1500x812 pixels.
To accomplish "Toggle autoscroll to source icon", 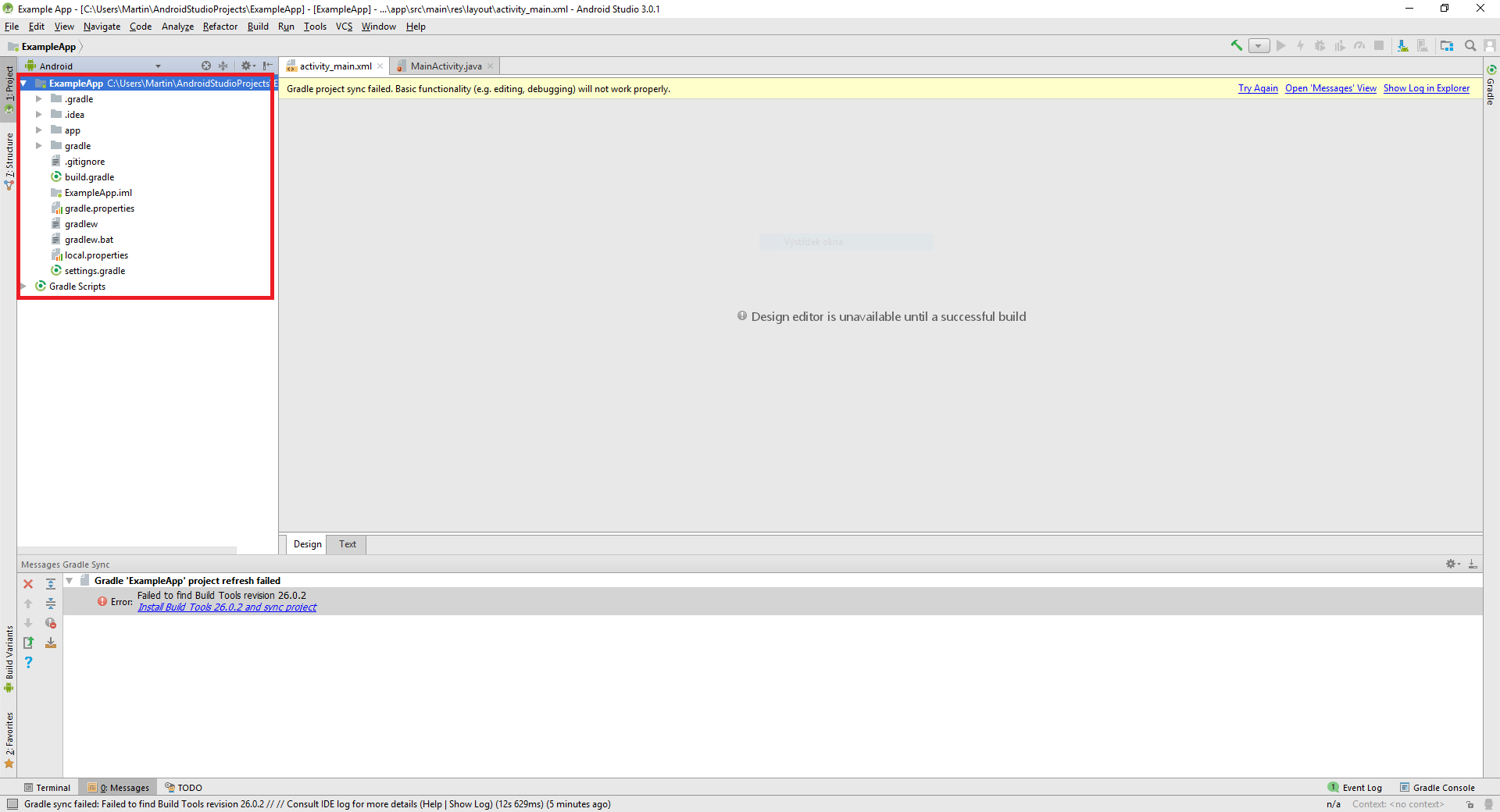I will [x=51, y=643].
